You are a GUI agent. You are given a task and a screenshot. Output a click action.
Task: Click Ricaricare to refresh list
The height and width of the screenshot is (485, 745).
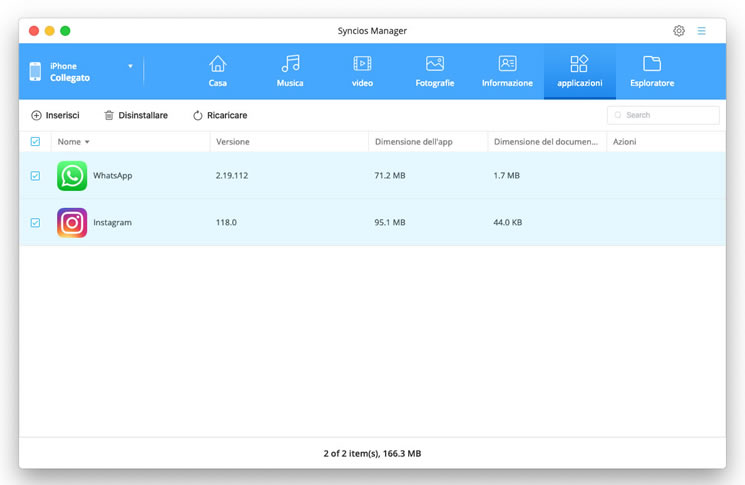pyautogui.click(x=220, y=115)
